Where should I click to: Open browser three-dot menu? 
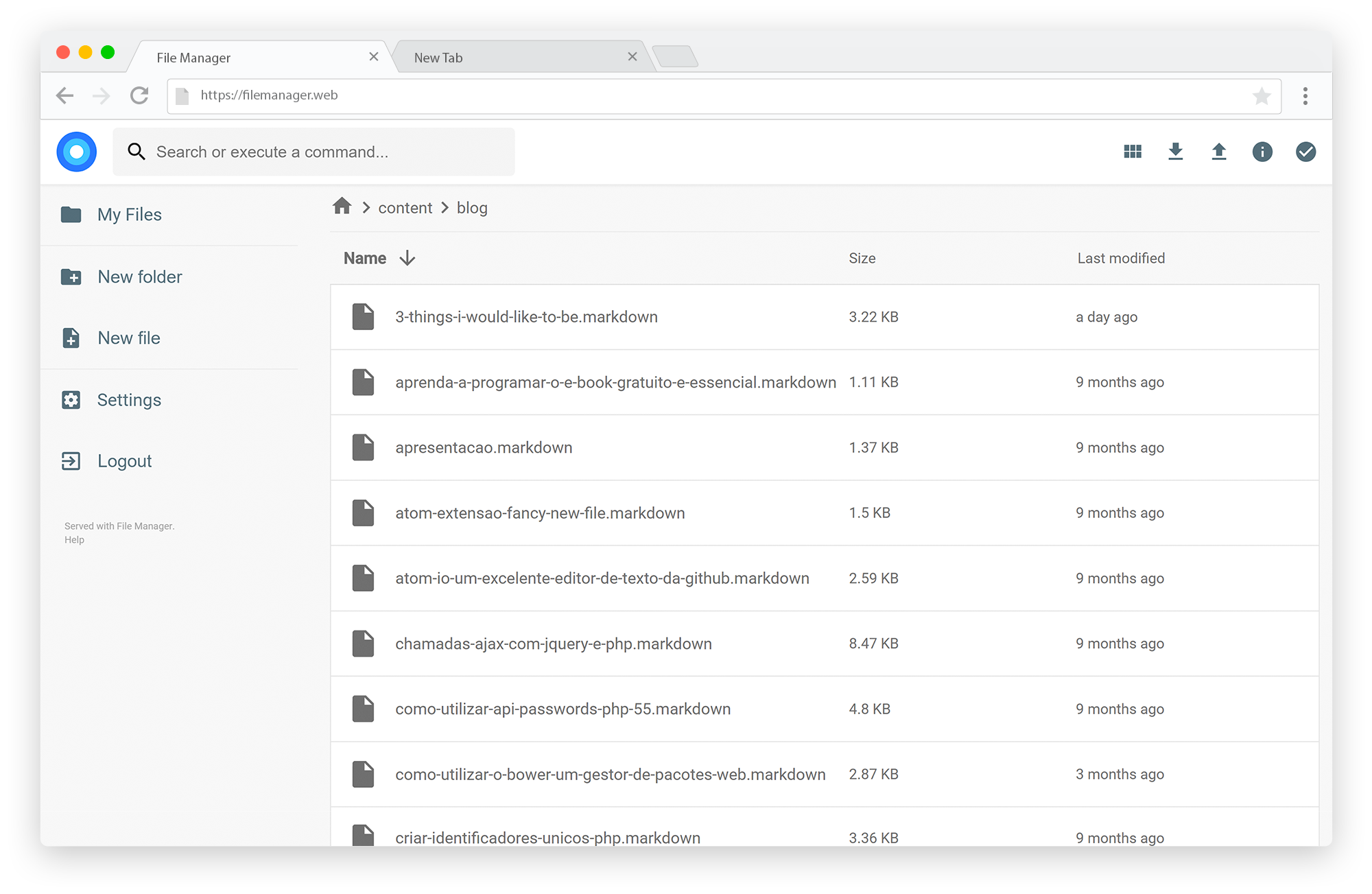(1305, 96)
